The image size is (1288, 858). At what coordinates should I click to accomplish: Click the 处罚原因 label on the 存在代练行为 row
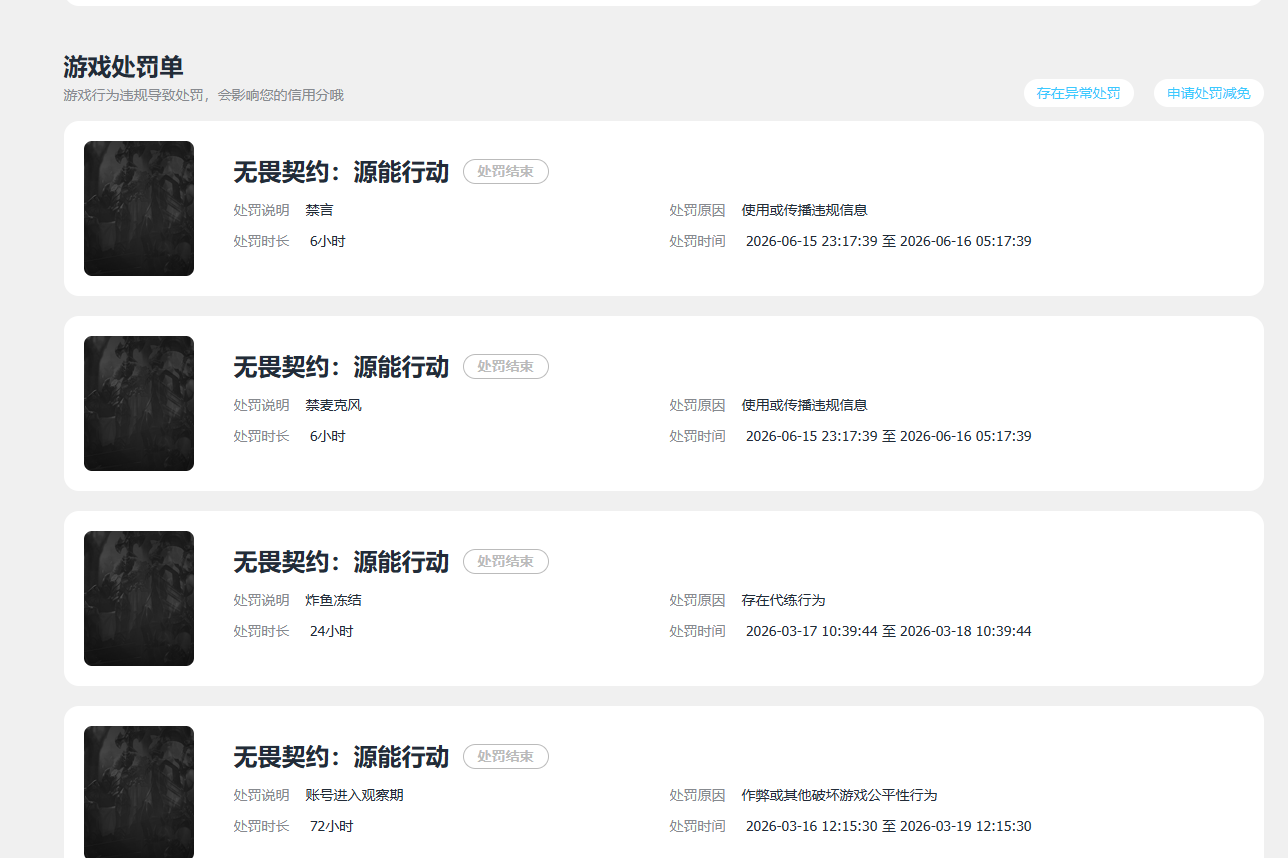697,600
